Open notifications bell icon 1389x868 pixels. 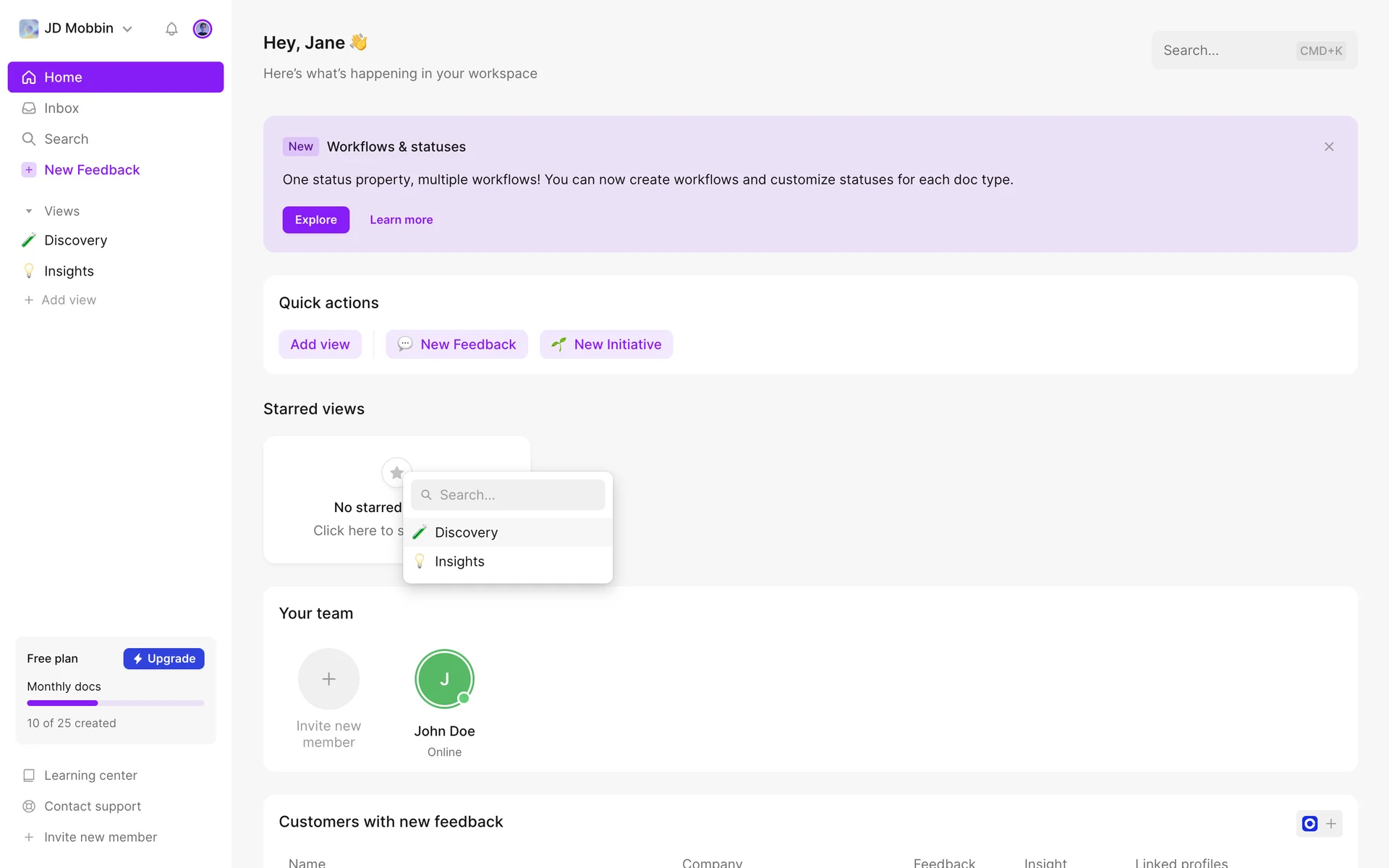point(171,29)
